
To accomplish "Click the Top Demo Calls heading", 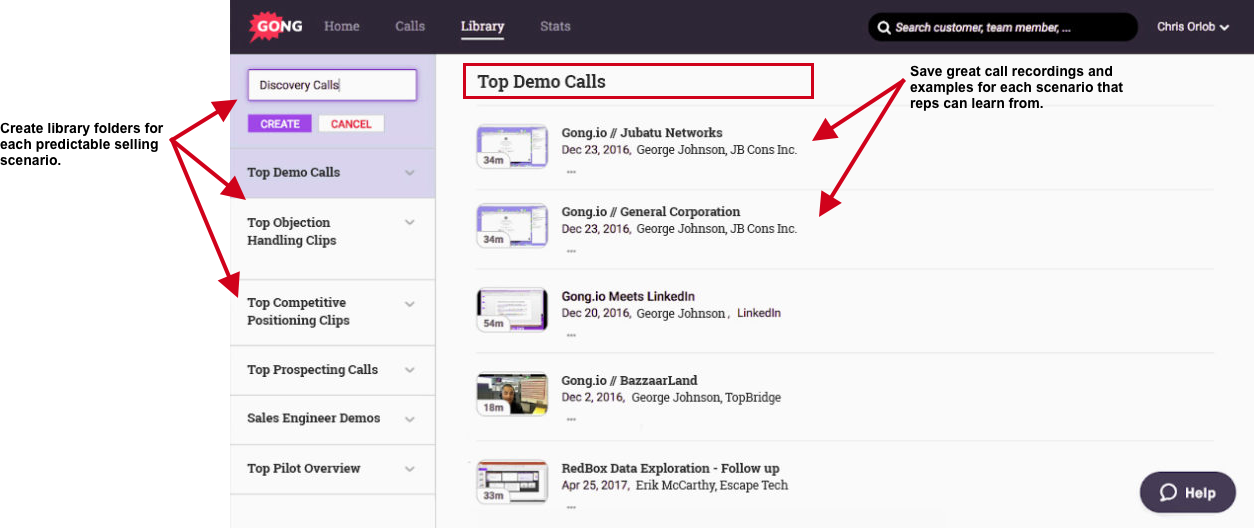I will [541, 81].
